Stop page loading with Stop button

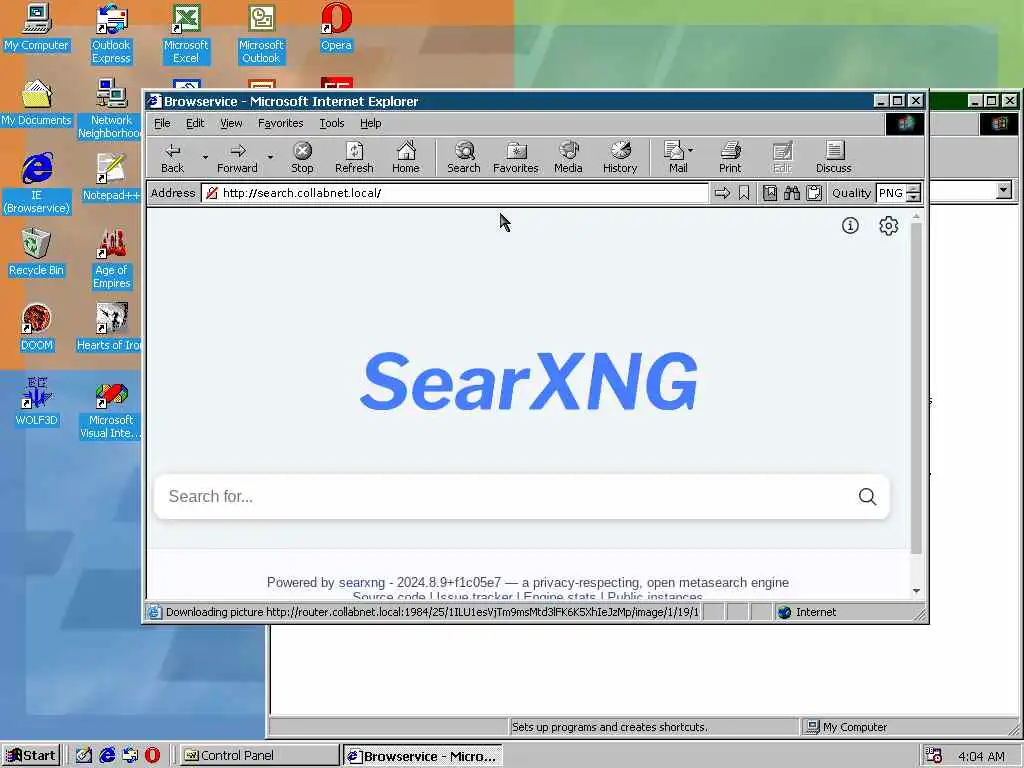pyautogui.click(x=302, y=157)
